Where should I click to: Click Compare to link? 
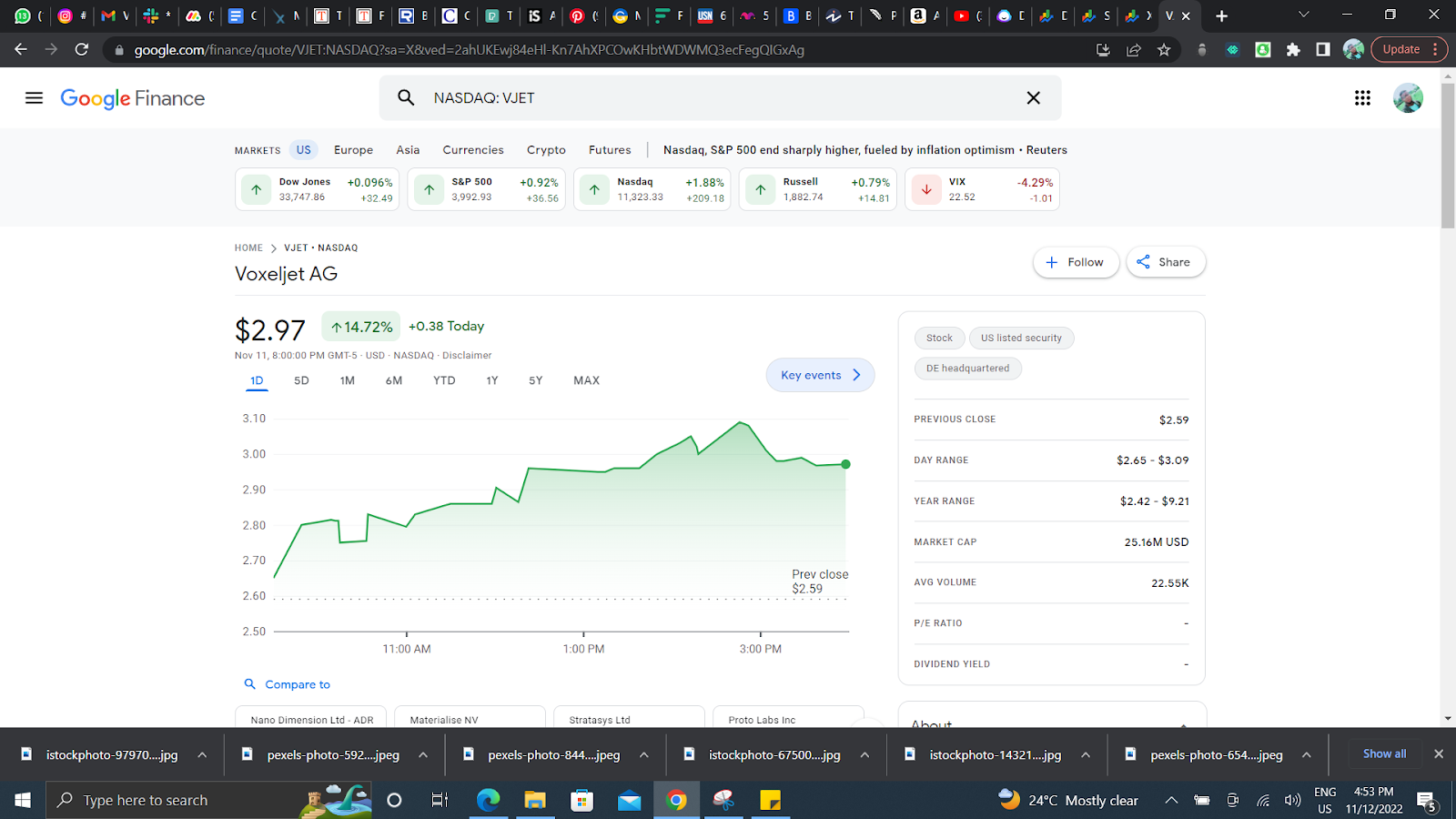(x=287, y=684)
